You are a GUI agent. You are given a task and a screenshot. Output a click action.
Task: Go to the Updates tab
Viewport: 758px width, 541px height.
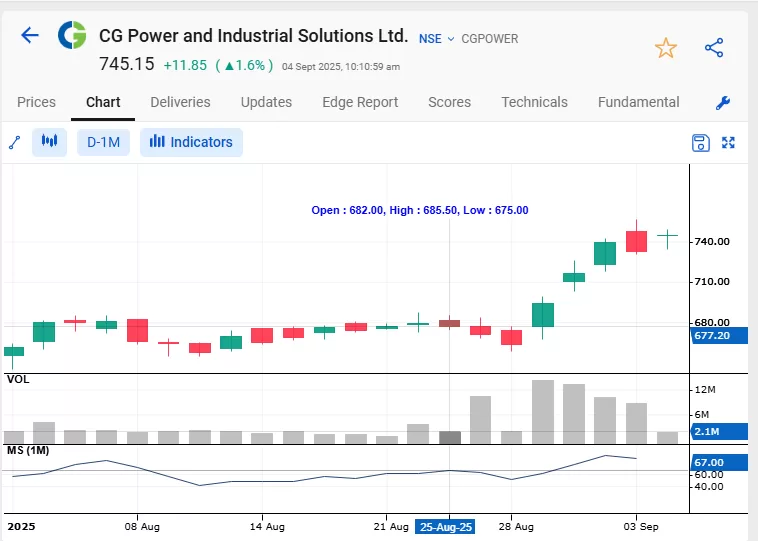coord(266,102)
